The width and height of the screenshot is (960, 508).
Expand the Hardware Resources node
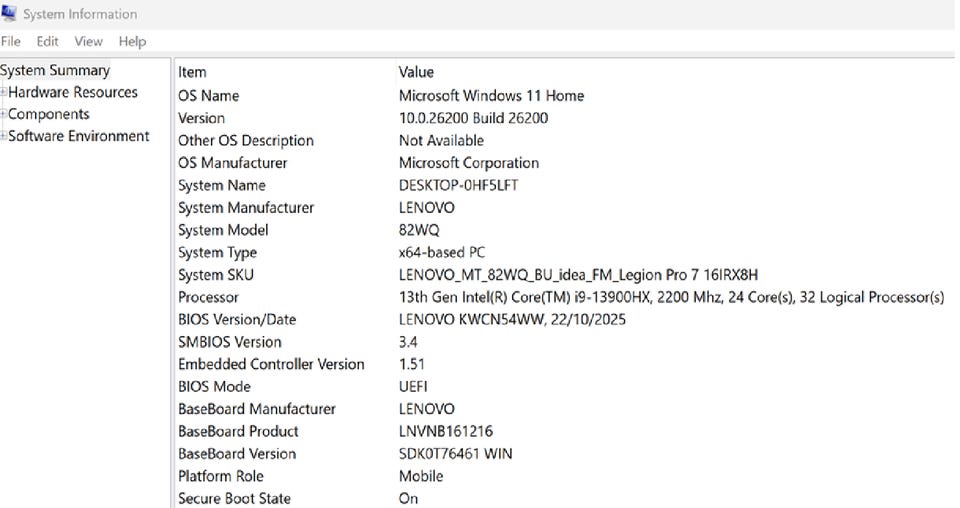(4, 93)
